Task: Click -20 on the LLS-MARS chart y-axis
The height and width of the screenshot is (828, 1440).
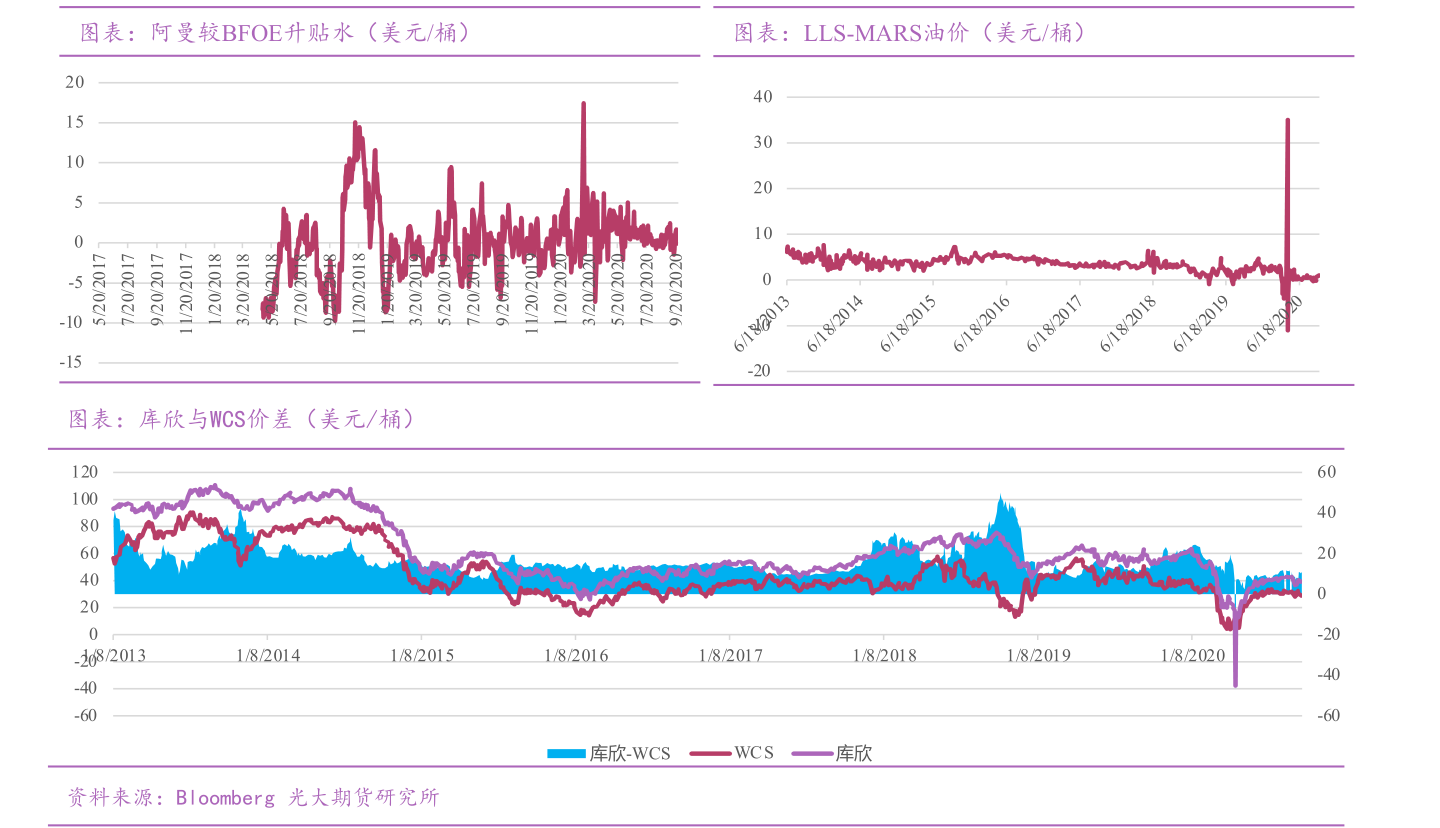Action: click(x=761, y=370)
